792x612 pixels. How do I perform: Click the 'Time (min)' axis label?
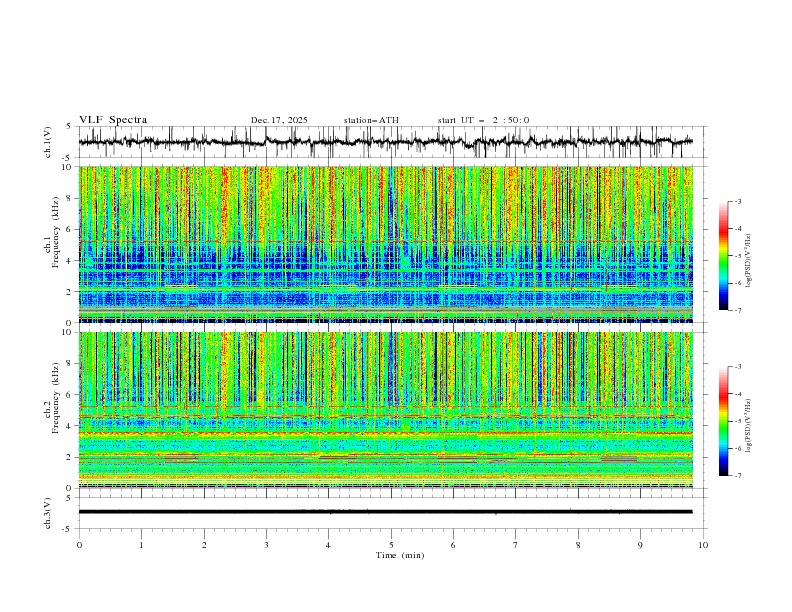coord(400,555)
